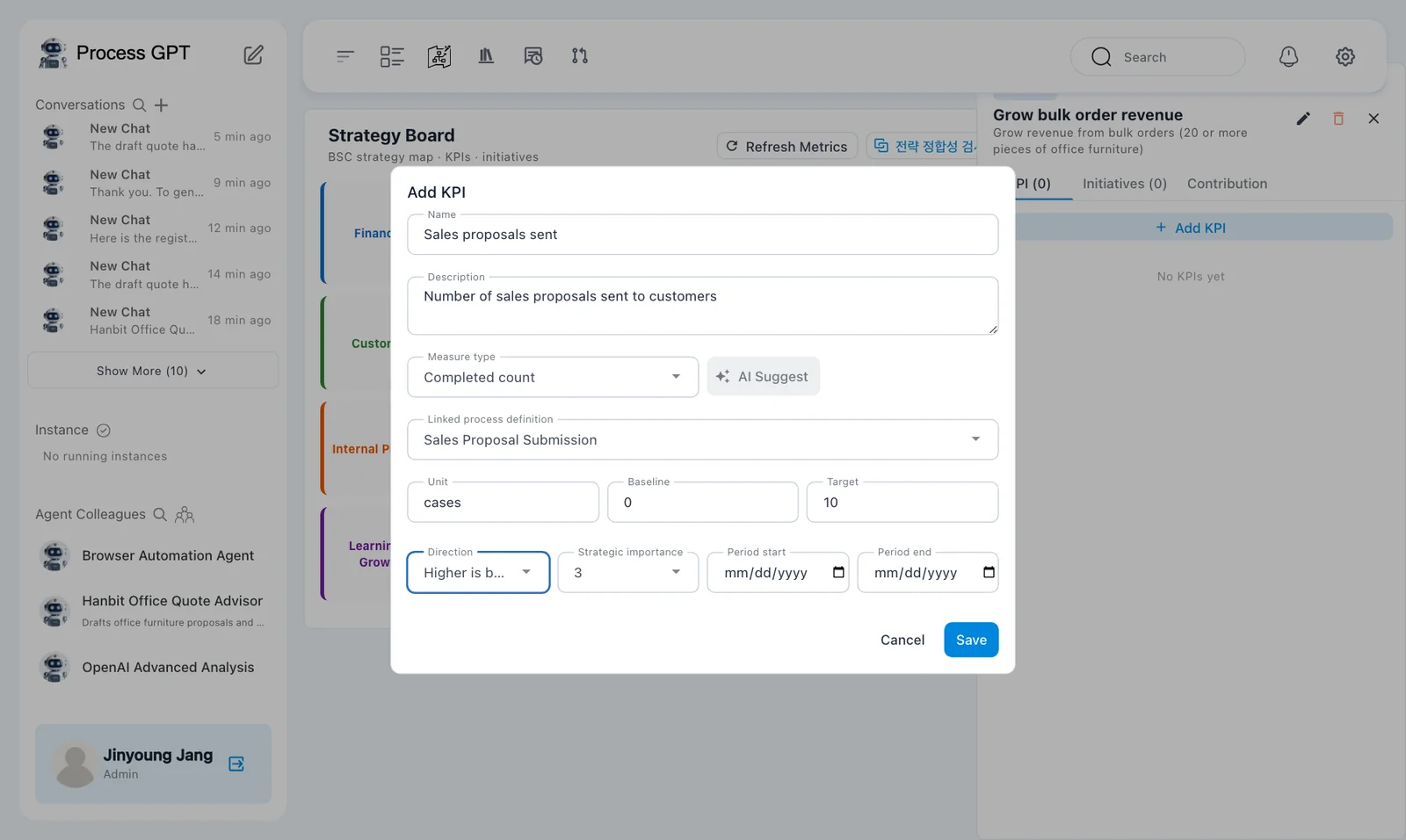Switch to the Initiatives (0) tab

tap(1124, 184)
